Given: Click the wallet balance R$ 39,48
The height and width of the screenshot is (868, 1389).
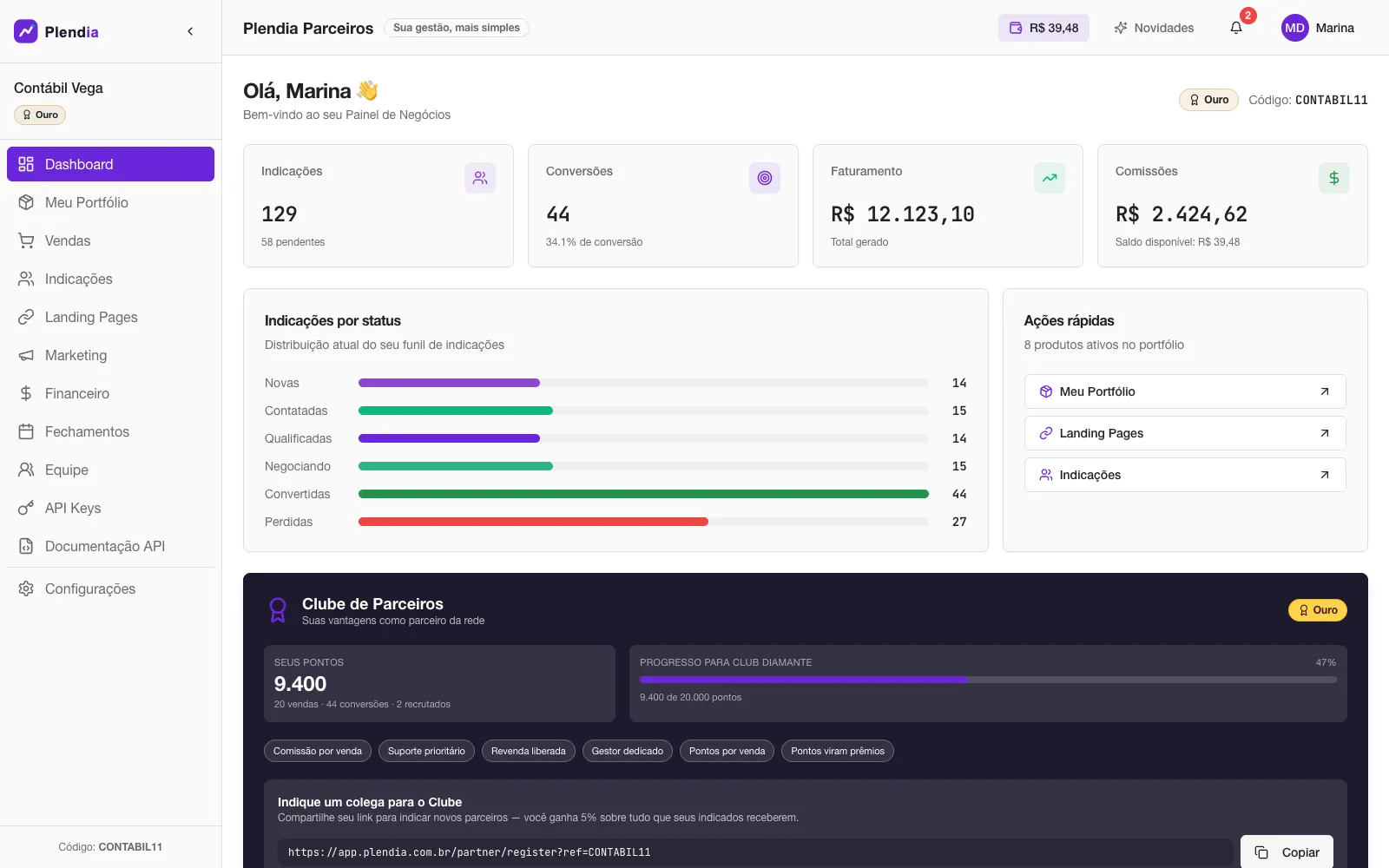Looking at the screenshot, I should coord(1043,28).
